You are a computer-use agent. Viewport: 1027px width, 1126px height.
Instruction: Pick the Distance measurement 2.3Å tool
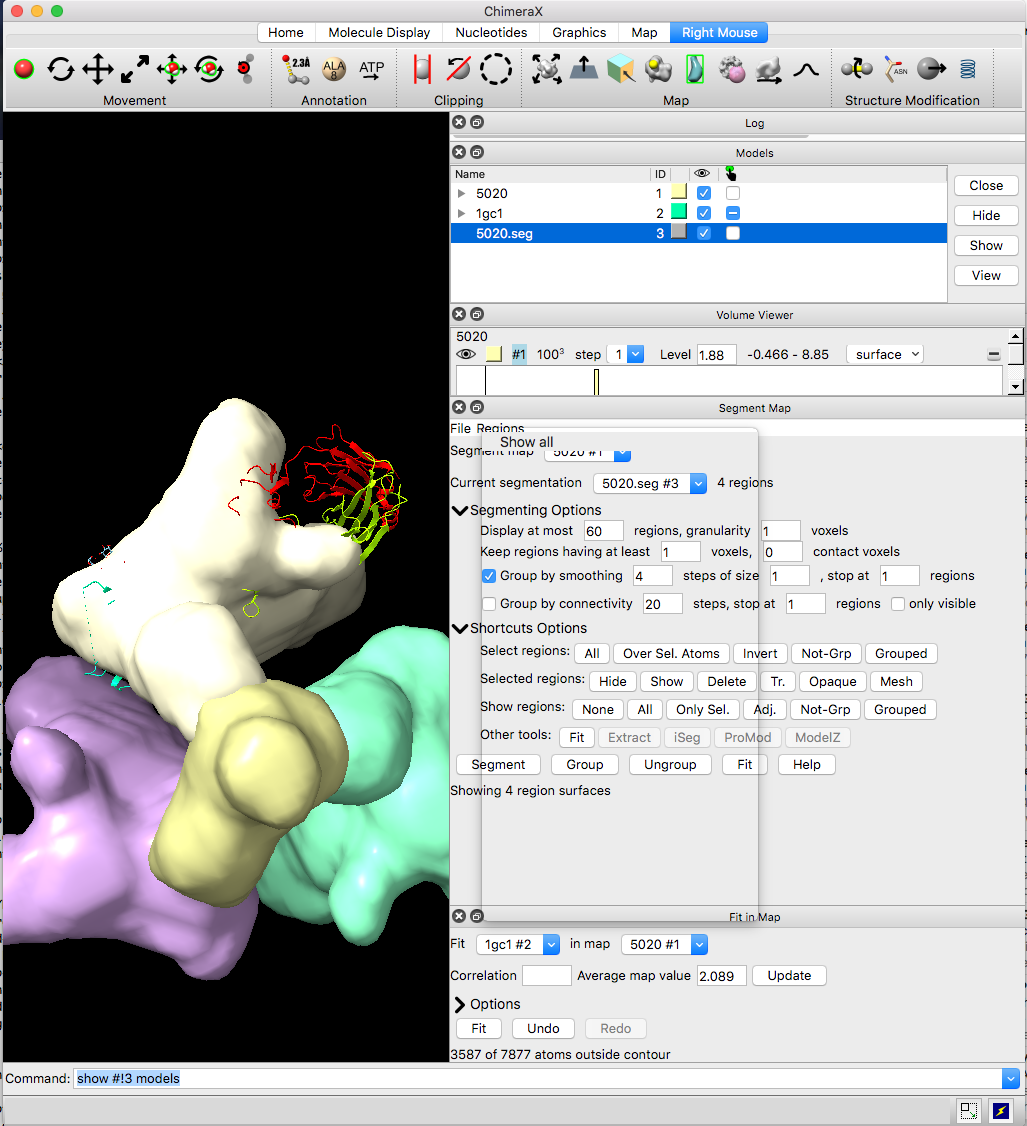point(296,69)
